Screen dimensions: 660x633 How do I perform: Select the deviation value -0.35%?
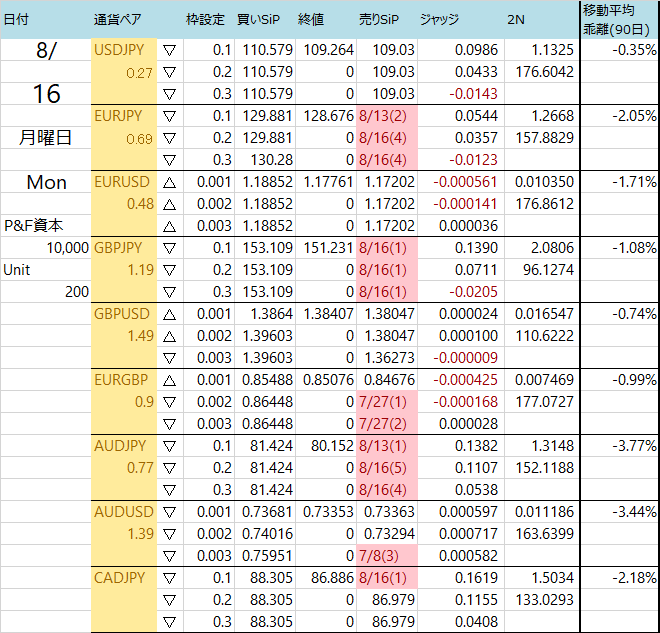click(x=634, y=50)
